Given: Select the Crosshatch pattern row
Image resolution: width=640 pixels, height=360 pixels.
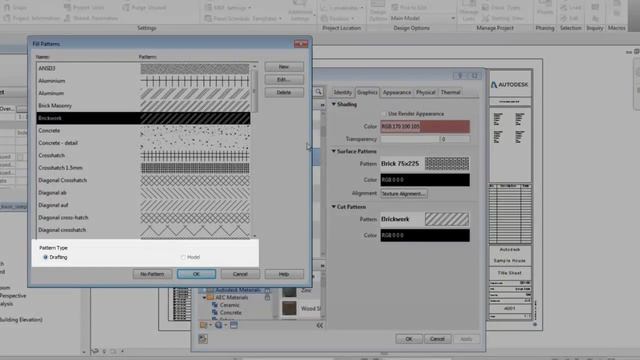Looking at the screenshot, I should [x=143, y=156].
